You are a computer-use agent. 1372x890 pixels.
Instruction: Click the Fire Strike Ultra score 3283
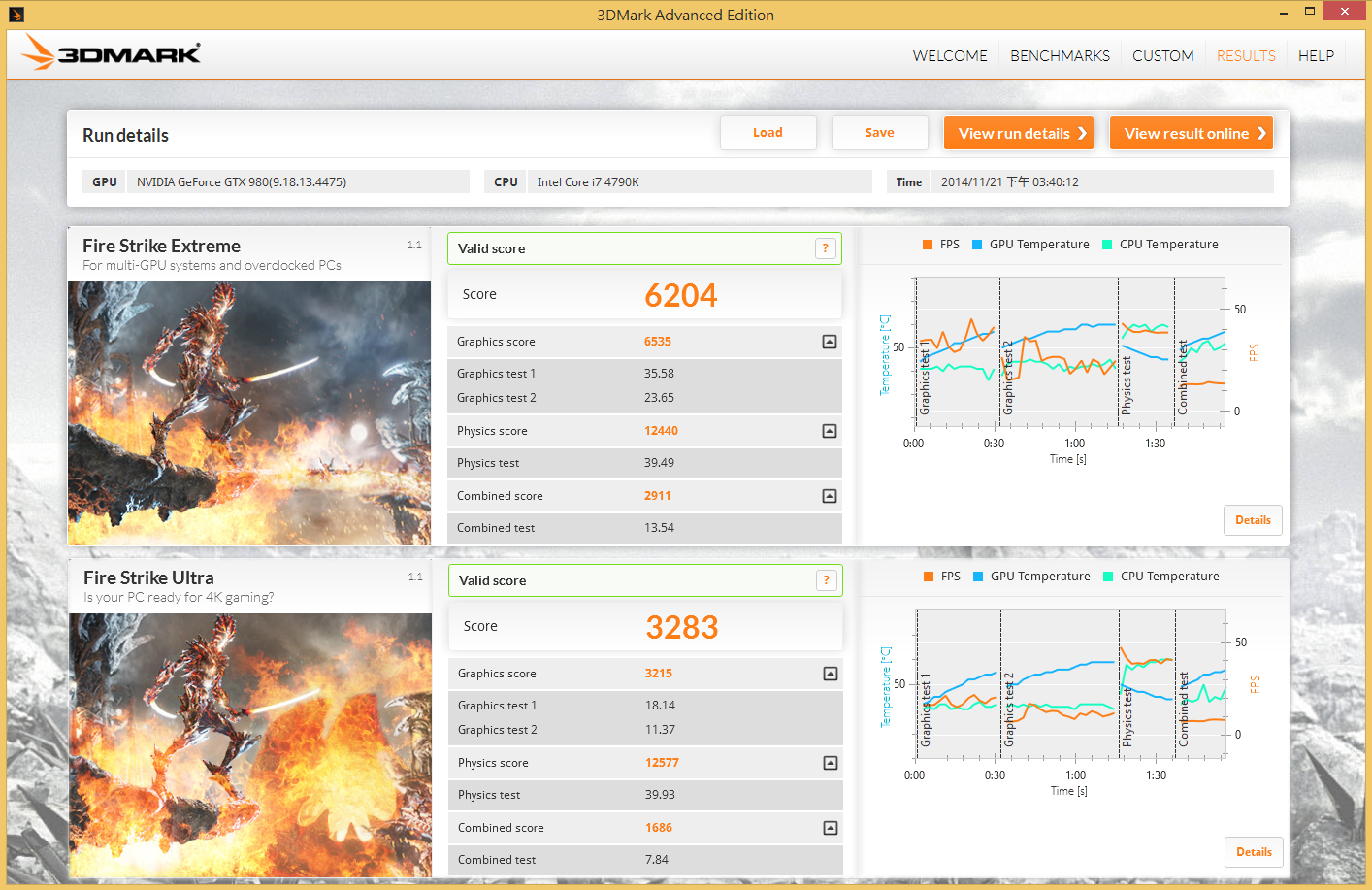pyautogui.click(x=682, y=627)
